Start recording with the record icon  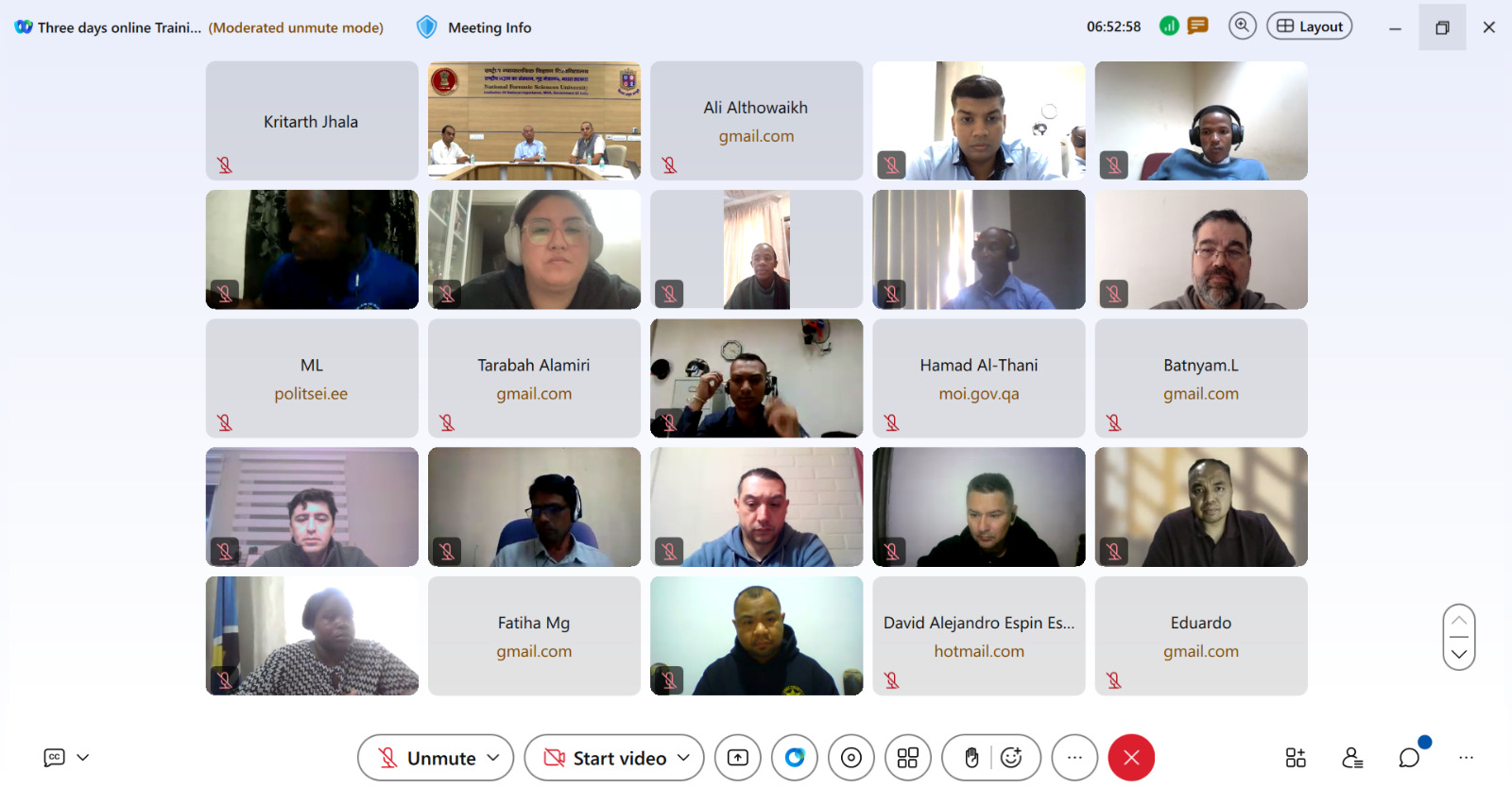pos(851,758)
